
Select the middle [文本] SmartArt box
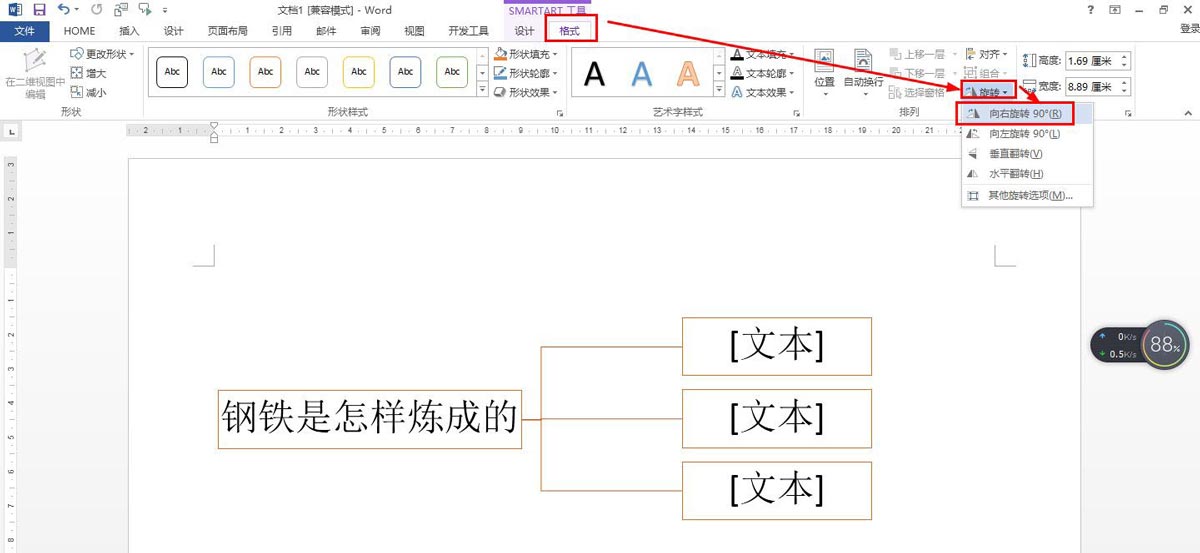[x=777, y=419]
